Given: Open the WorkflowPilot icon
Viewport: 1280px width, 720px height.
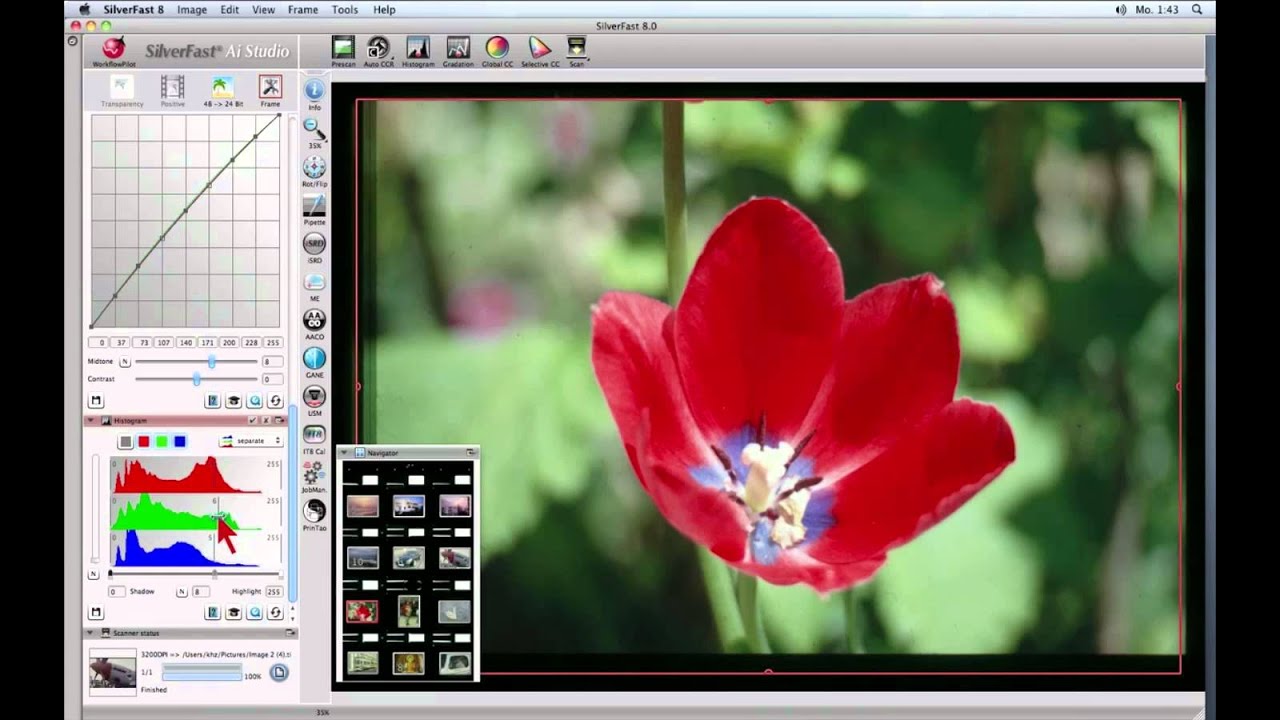Looking at the screenshot, I should (114, 50).
